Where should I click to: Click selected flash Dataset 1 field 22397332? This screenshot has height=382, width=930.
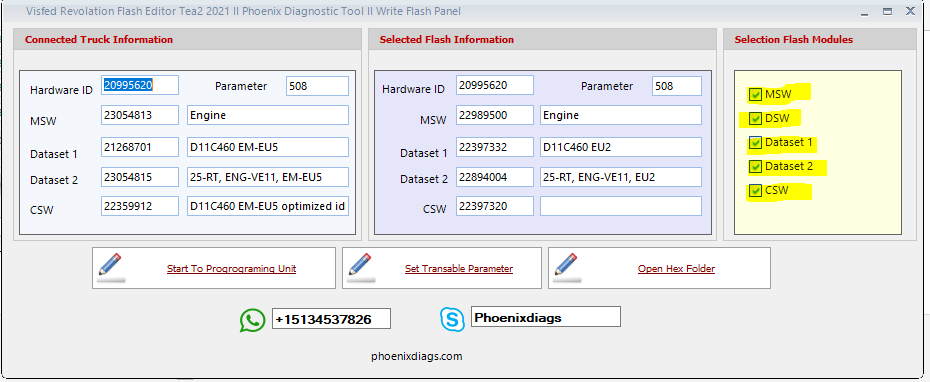pyautogui.click(x=495, y=147)
